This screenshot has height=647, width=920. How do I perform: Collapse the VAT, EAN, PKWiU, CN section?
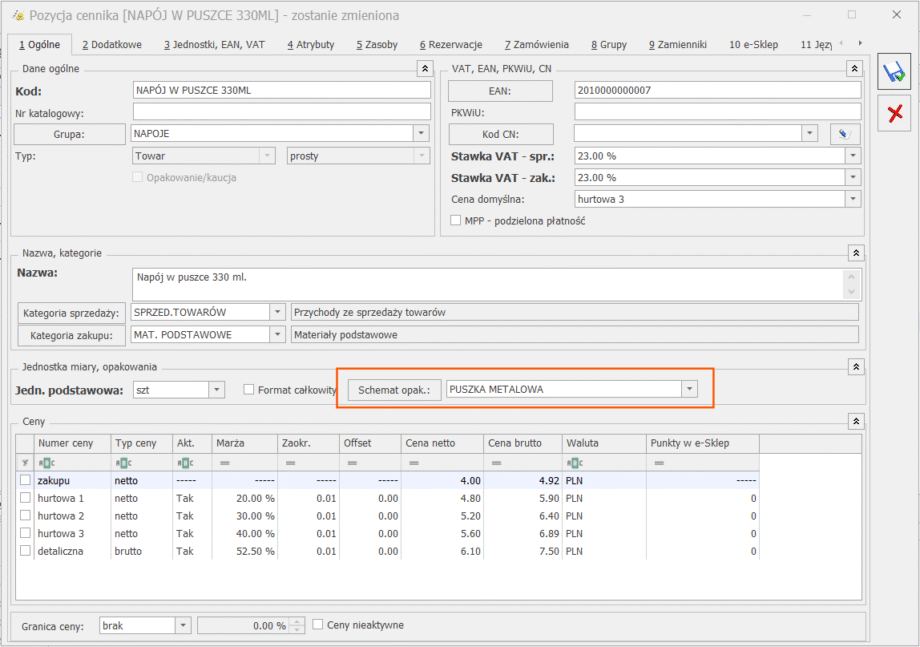(x=853, y=68)
